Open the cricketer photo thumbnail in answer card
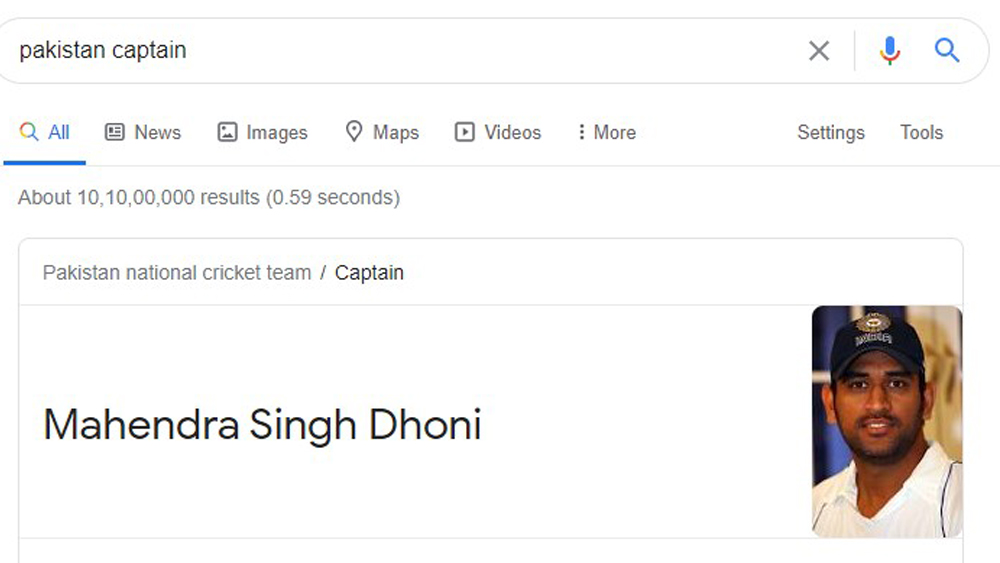The image size is (1000, 563). coord(886,421)
